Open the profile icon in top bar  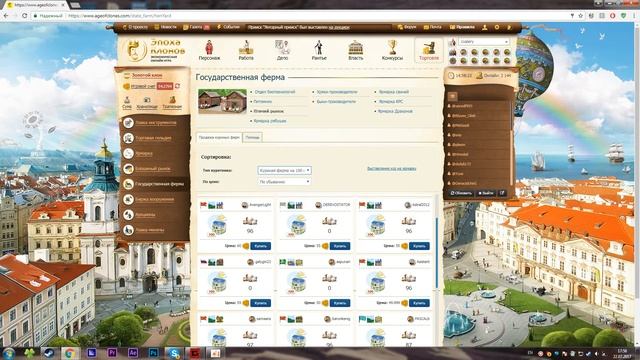tap(484, 27)
